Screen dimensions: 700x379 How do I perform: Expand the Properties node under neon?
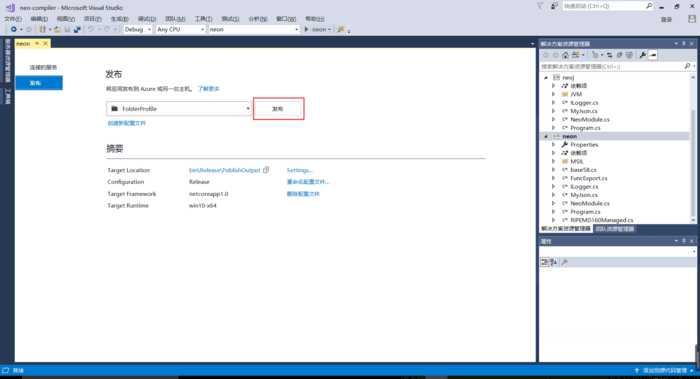click(554, 145)
